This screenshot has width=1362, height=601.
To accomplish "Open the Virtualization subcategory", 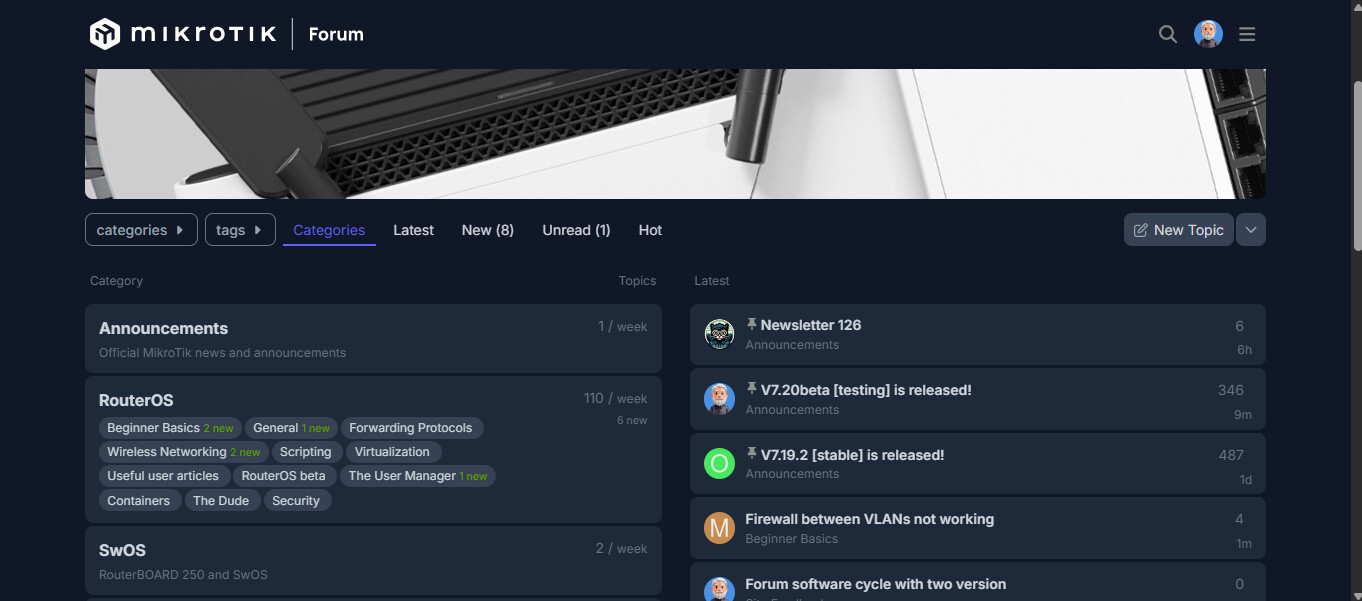I will 392,452.
